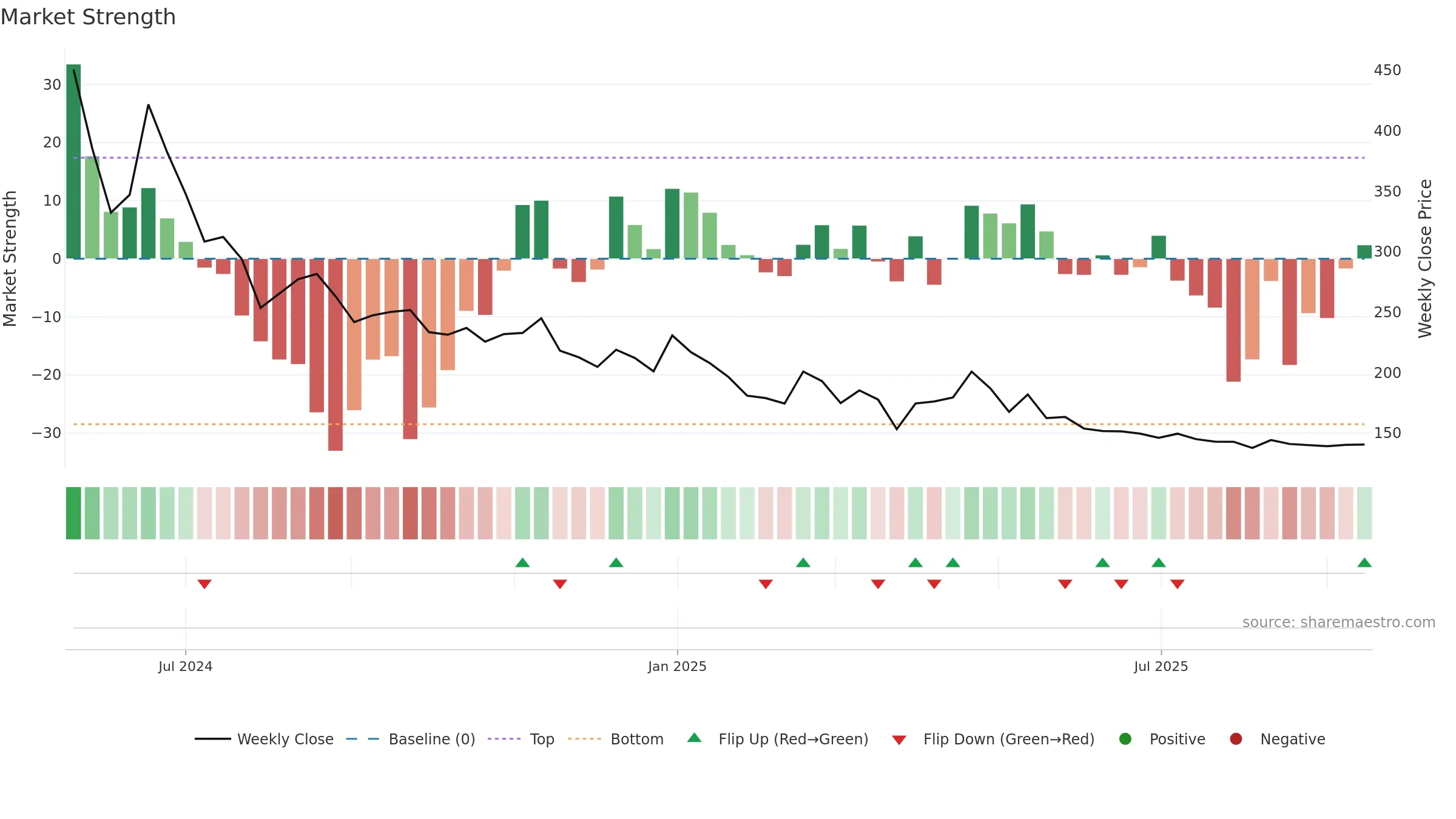This screenshot has width=1456, height=819.
Task: Click the green Flip Up triangle in the legend
Action: click(x=695, y=738)
